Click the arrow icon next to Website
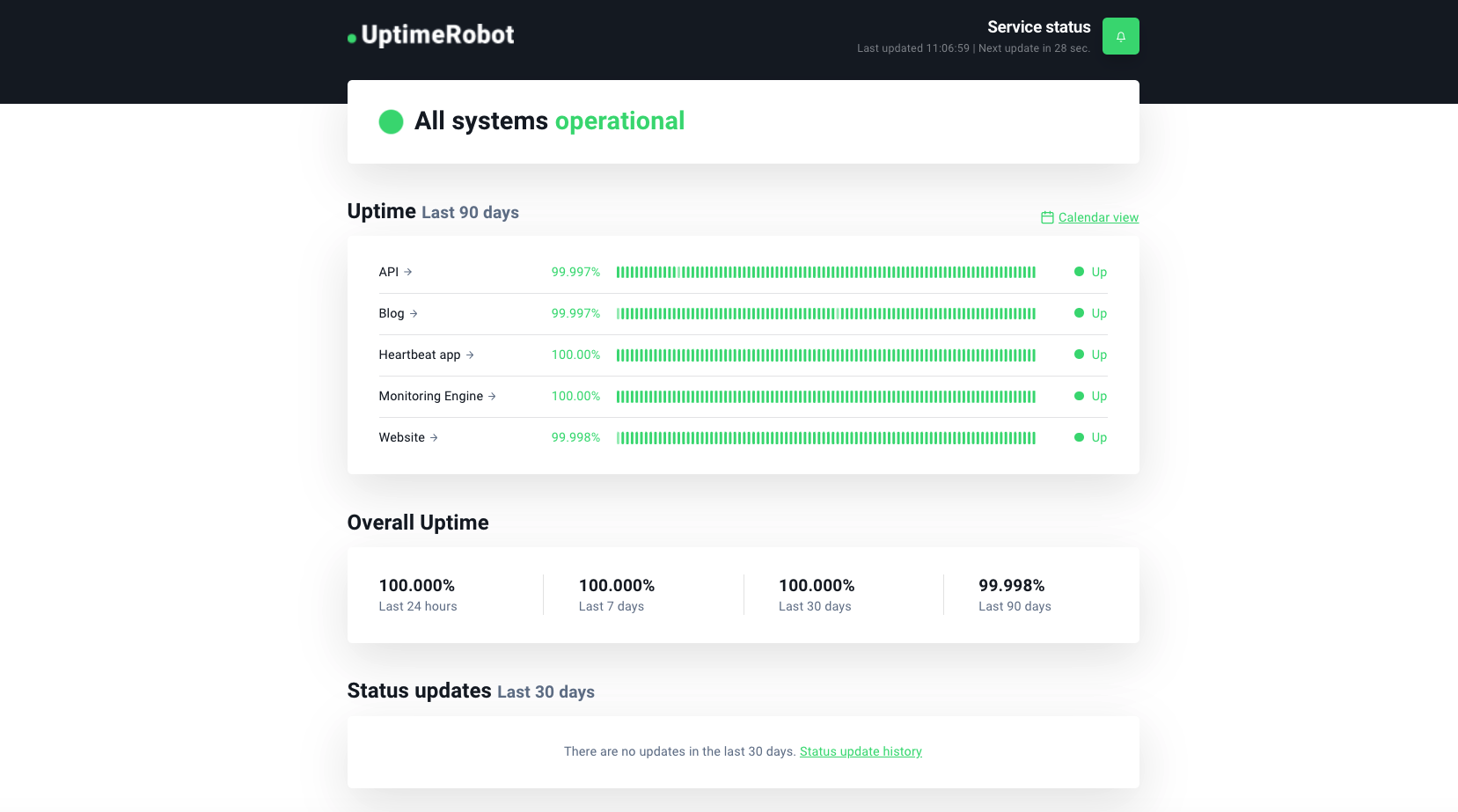Viewport: 1458px width, 812px height. 434,437
